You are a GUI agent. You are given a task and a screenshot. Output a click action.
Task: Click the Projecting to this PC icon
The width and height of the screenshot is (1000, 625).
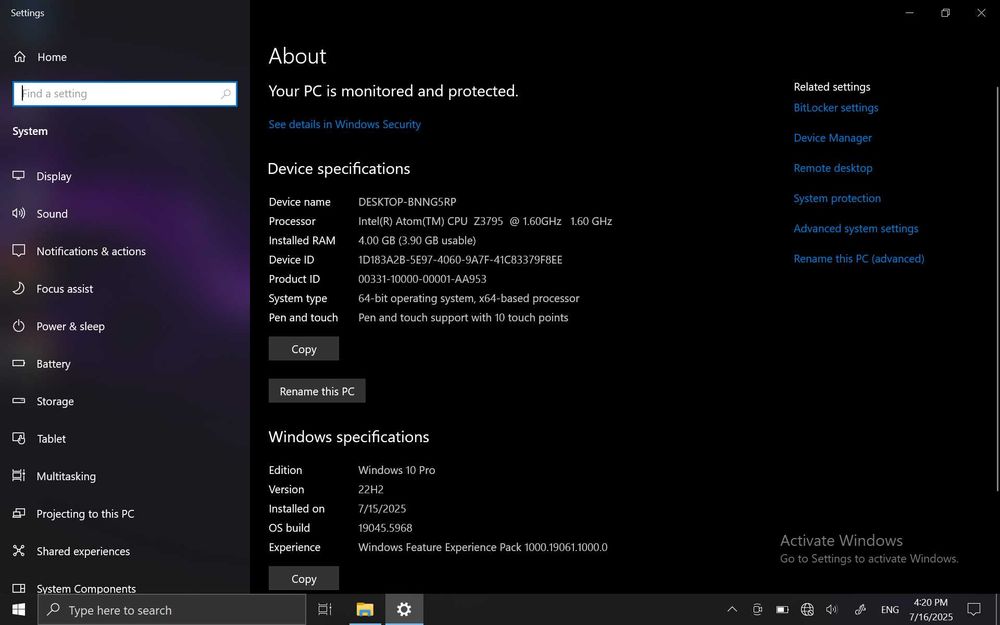click(18, 513)
